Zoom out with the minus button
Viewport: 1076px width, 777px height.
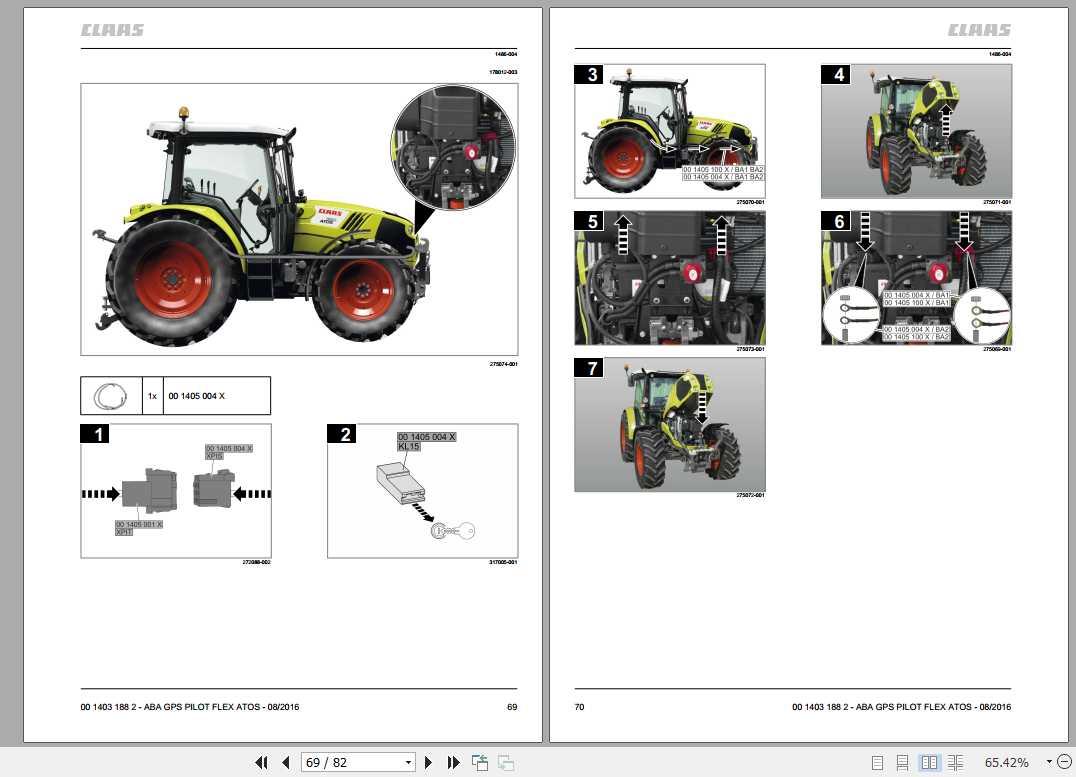tap(1065, 761)
